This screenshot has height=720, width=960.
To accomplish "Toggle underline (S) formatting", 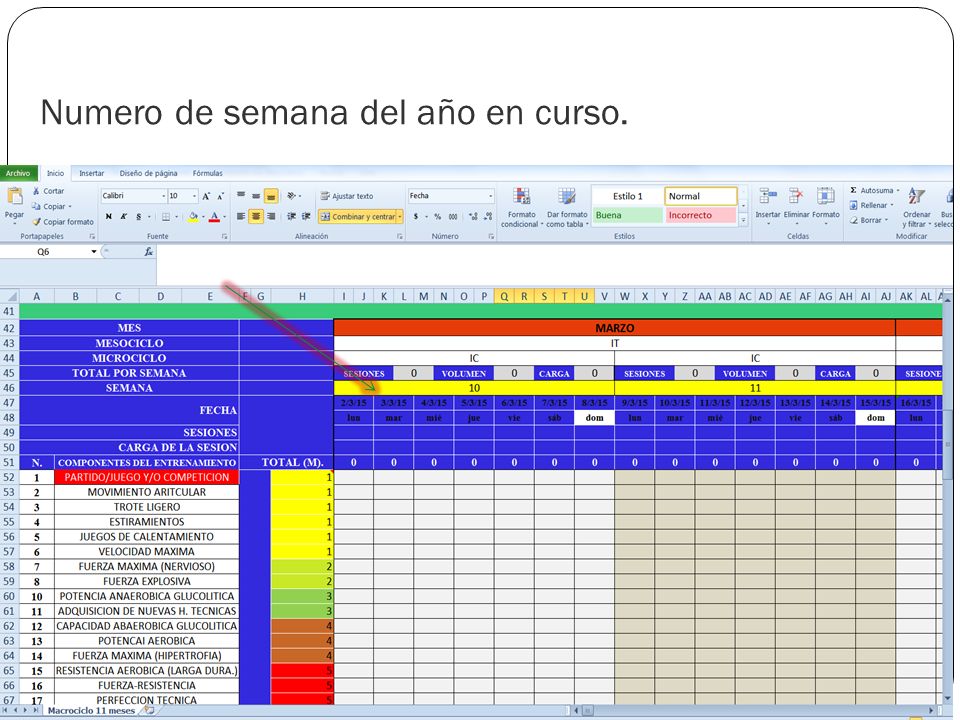I will point(138,216).
